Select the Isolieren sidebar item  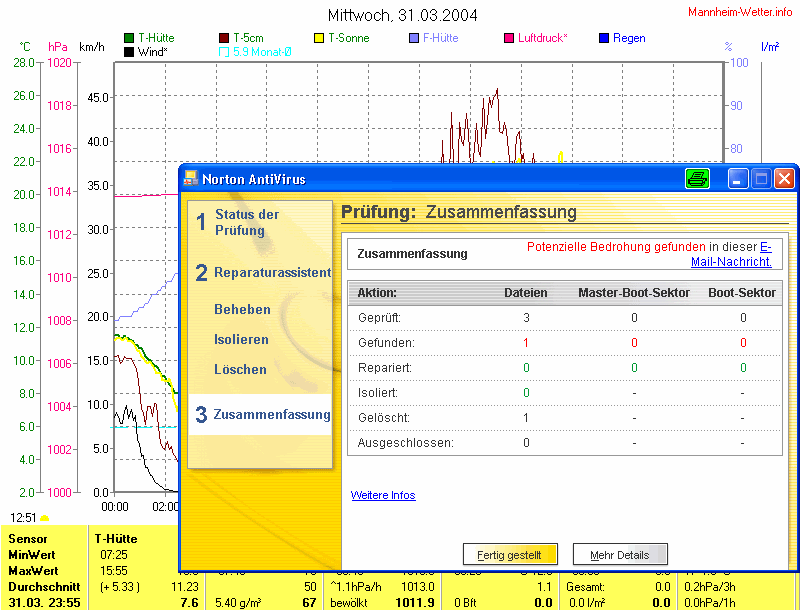point(241,339)
